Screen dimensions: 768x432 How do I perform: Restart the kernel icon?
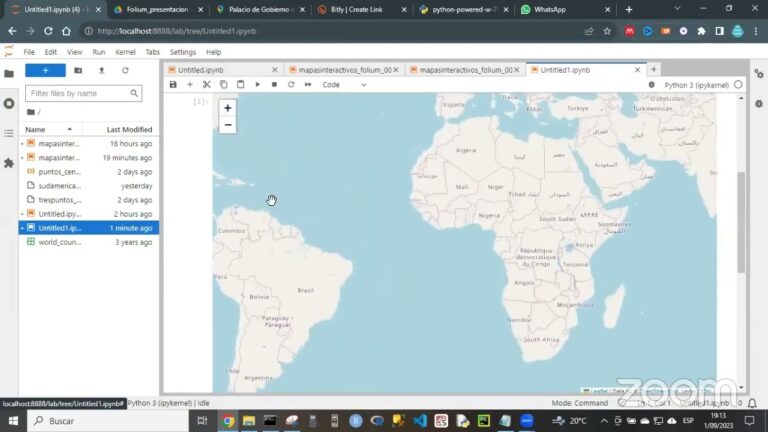coord(291,85)
